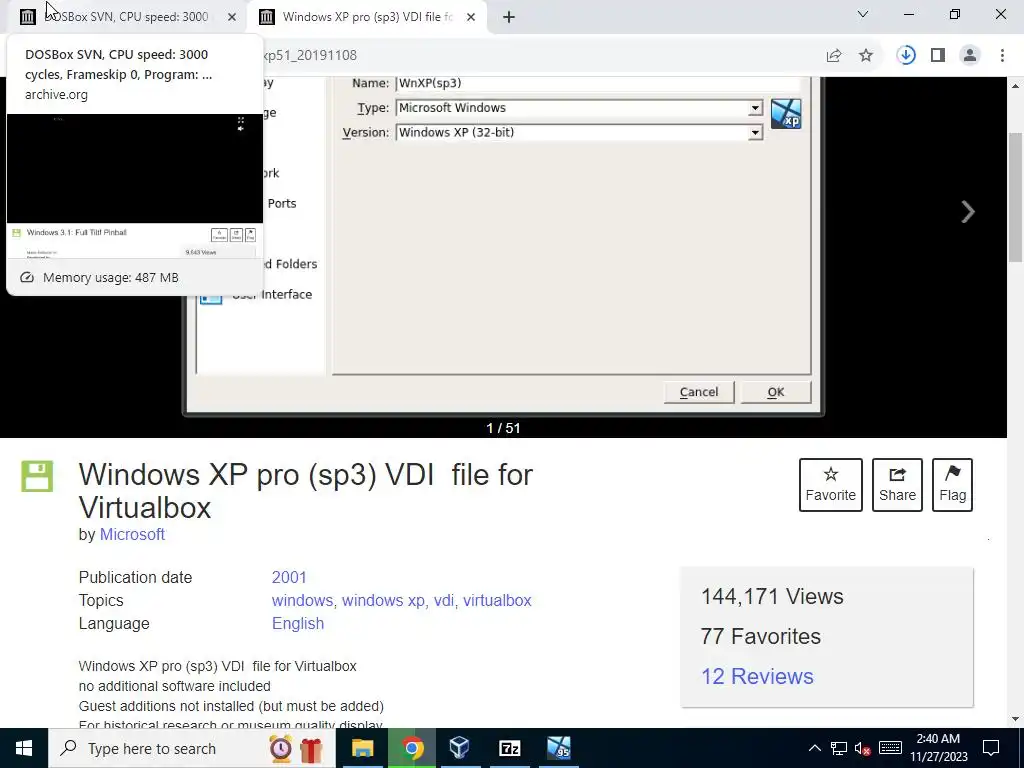Click the 77 Favorites text
The width and height of the screenshot is (1024, 768).
click(760, 636)
